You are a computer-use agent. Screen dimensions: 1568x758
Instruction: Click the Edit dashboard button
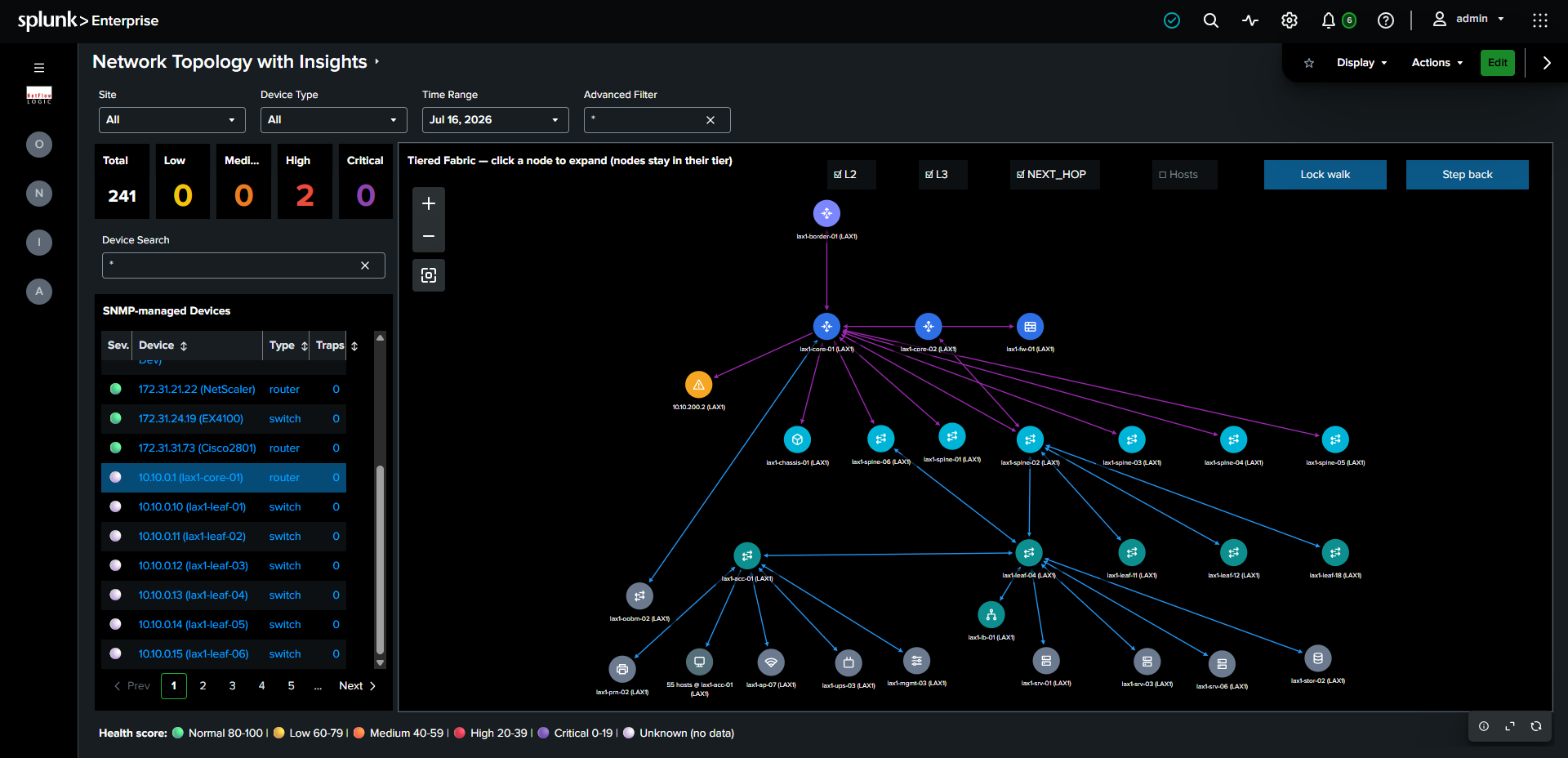point(1498,63)
